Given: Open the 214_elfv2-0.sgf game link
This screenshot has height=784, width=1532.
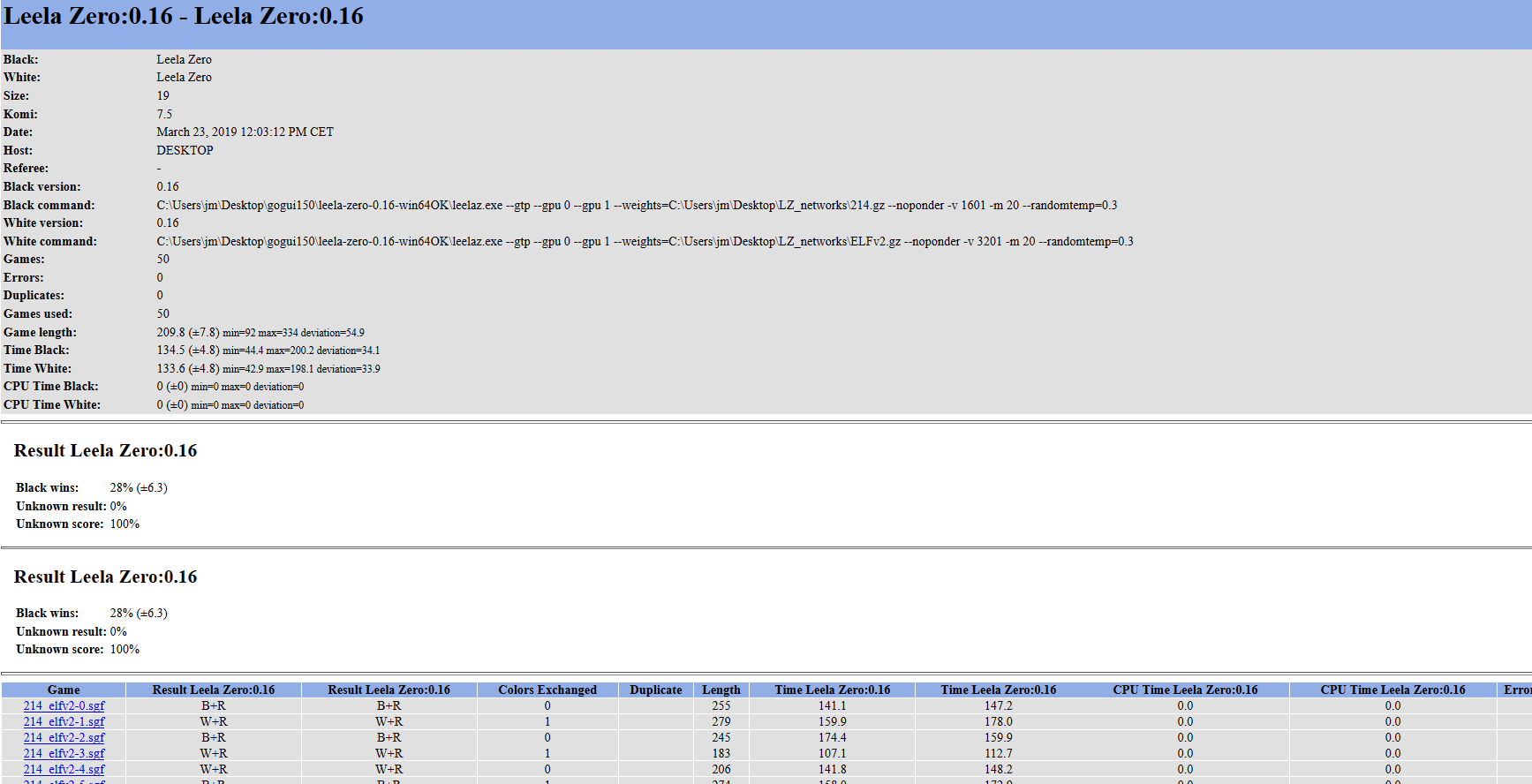Looking at the screenshot, I should point(64,705).
